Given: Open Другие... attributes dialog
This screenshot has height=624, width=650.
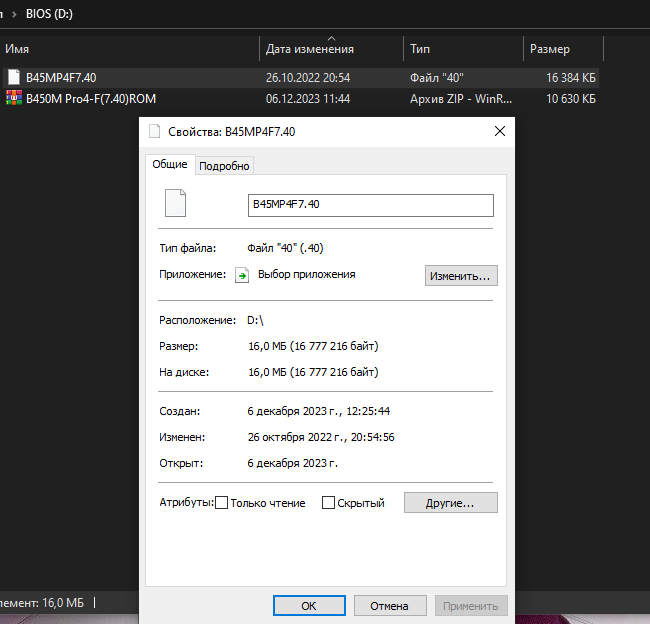Looking at the screenshot, I should click(x=451, y=503).
